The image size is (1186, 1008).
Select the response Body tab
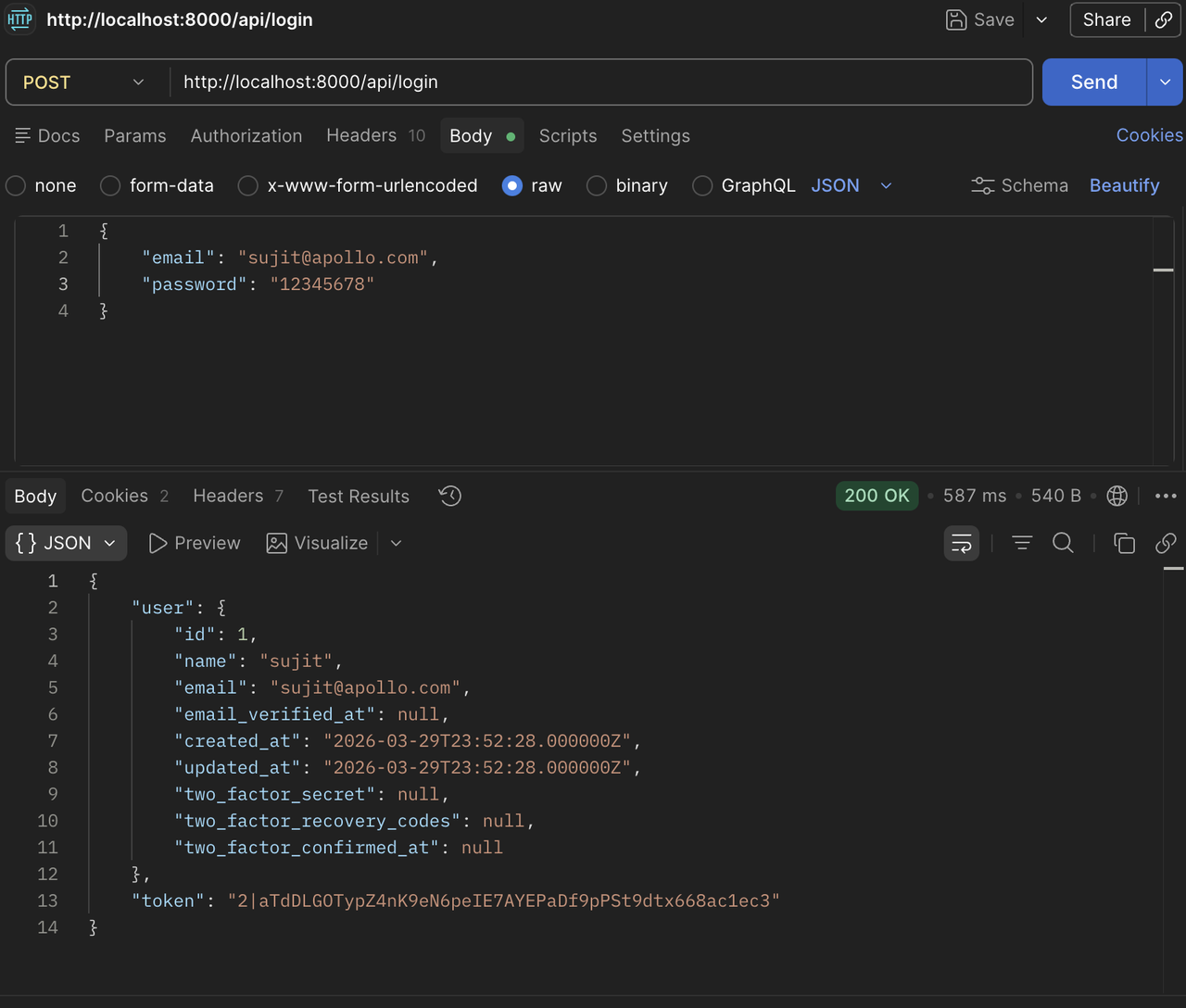[x=35, y=496]
